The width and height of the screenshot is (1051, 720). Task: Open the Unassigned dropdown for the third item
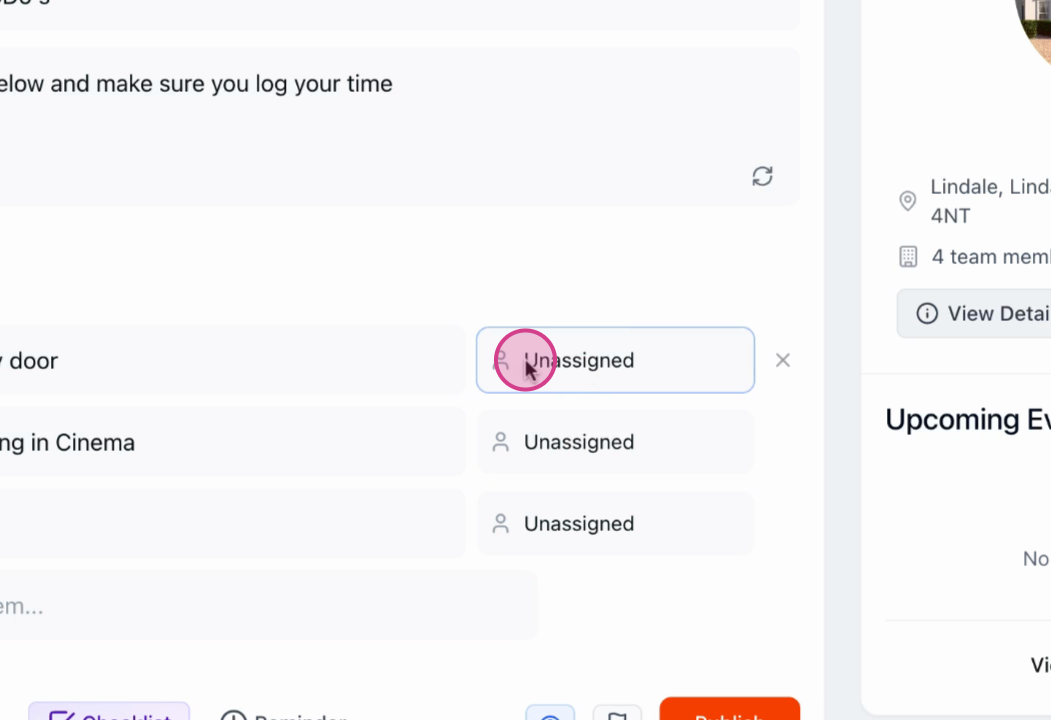615,524
